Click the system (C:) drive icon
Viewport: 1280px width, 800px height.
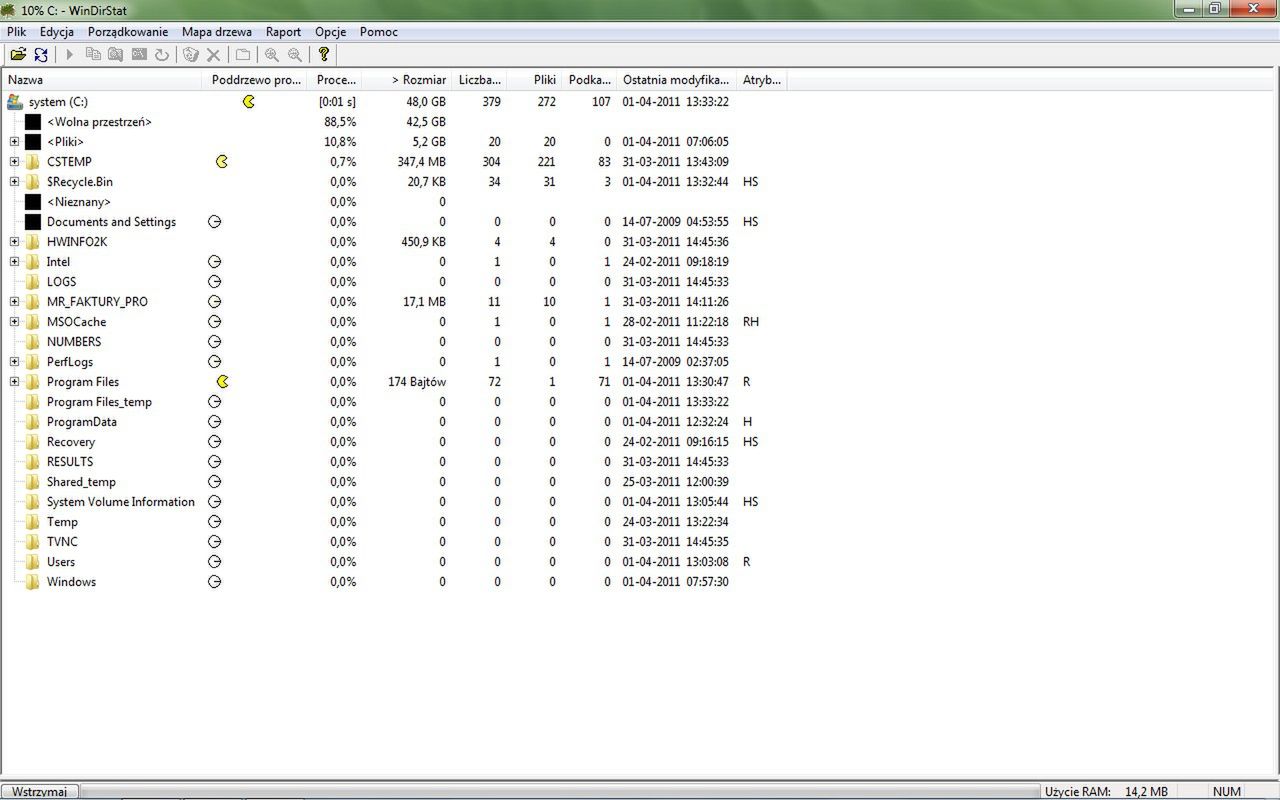click(15, 101)
